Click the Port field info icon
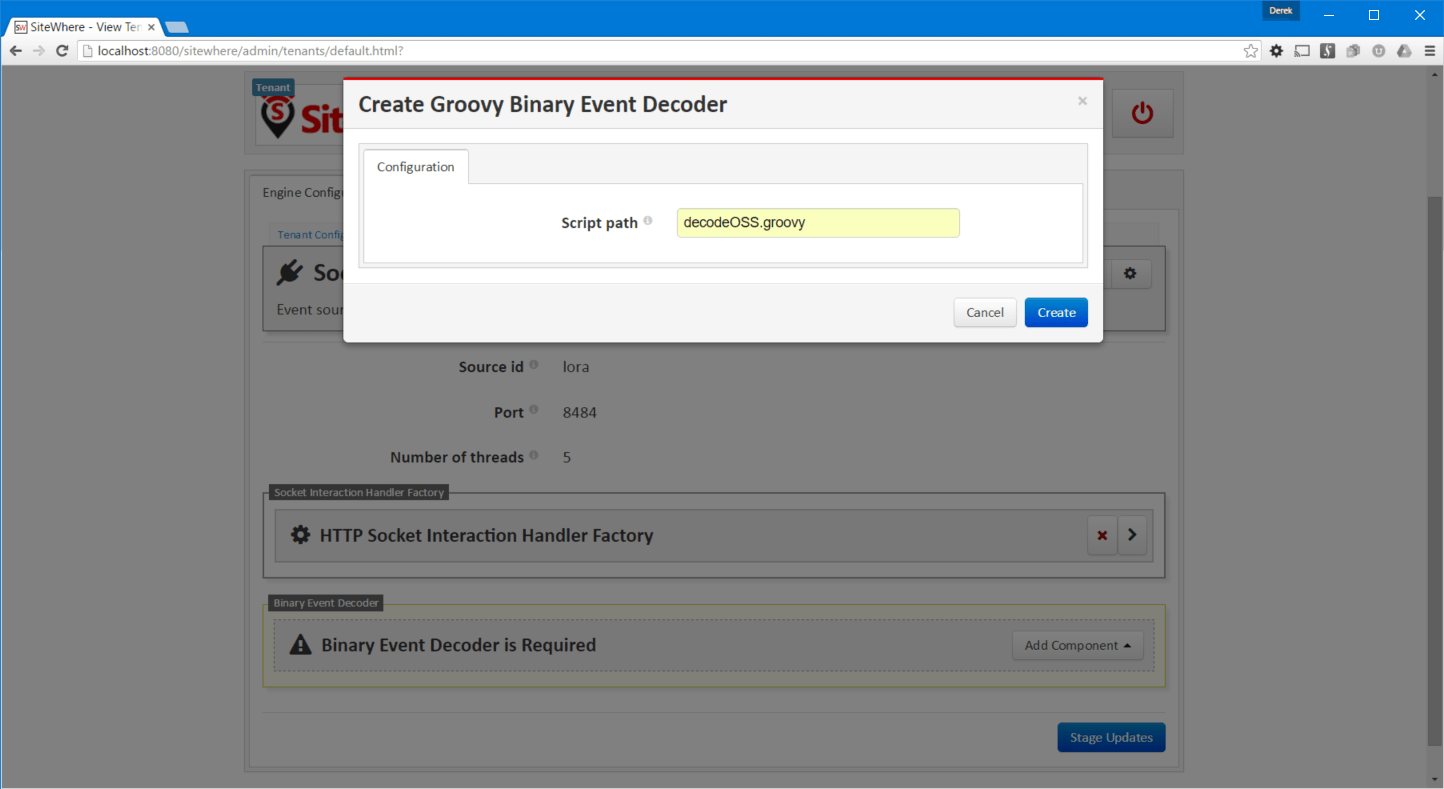The width and height of the screenshot is (1444, 789). (x=535, y=408)
